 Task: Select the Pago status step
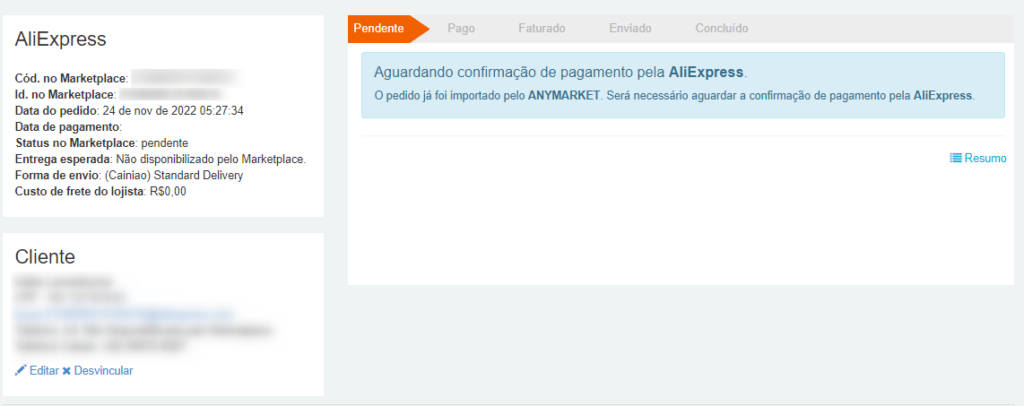tap(461, 29)
